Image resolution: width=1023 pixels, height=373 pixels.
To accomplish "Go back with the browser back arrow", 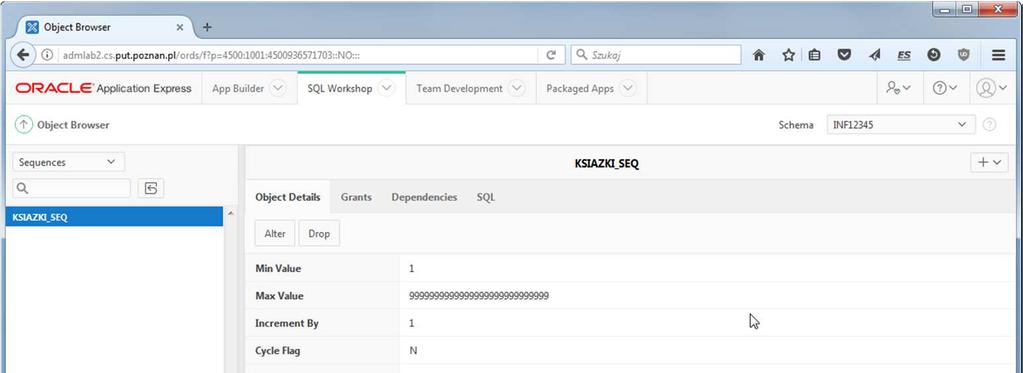I will click(x=23, y=55).
